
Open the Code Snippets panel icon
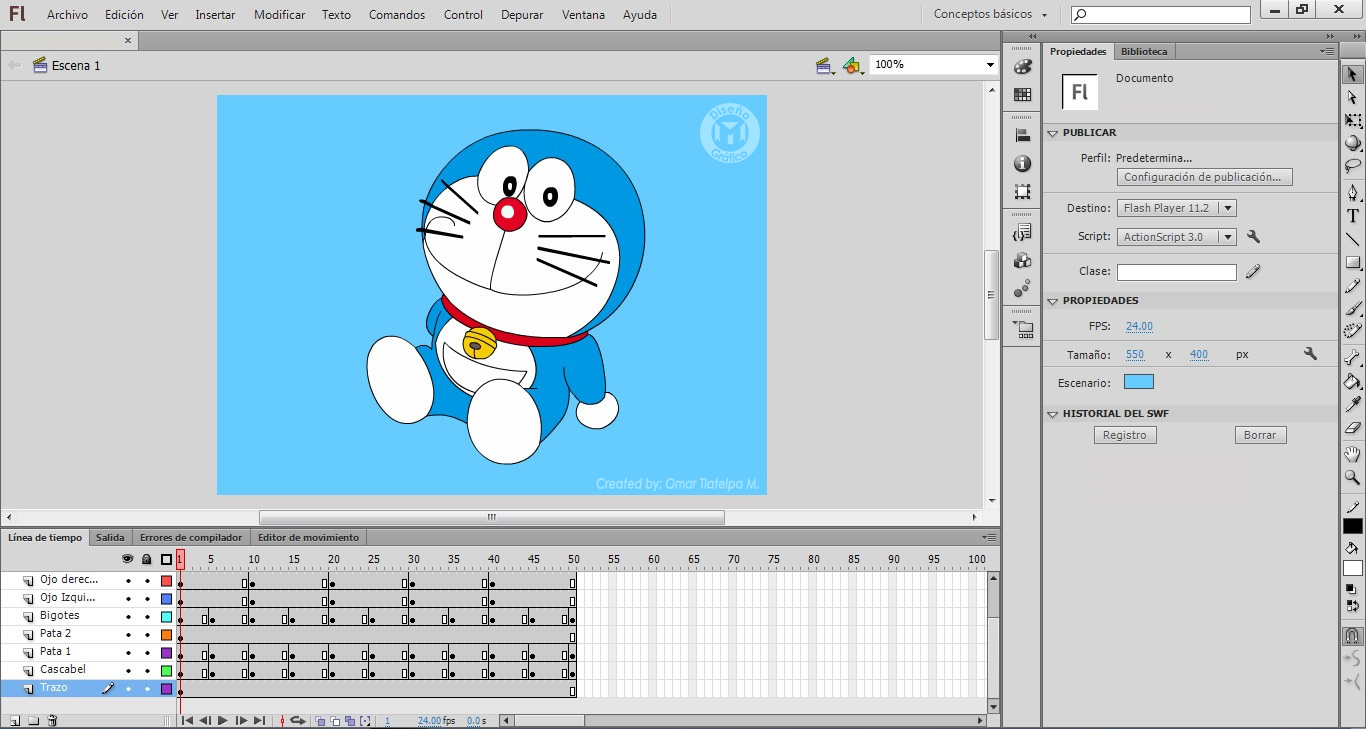[1022, 233]
